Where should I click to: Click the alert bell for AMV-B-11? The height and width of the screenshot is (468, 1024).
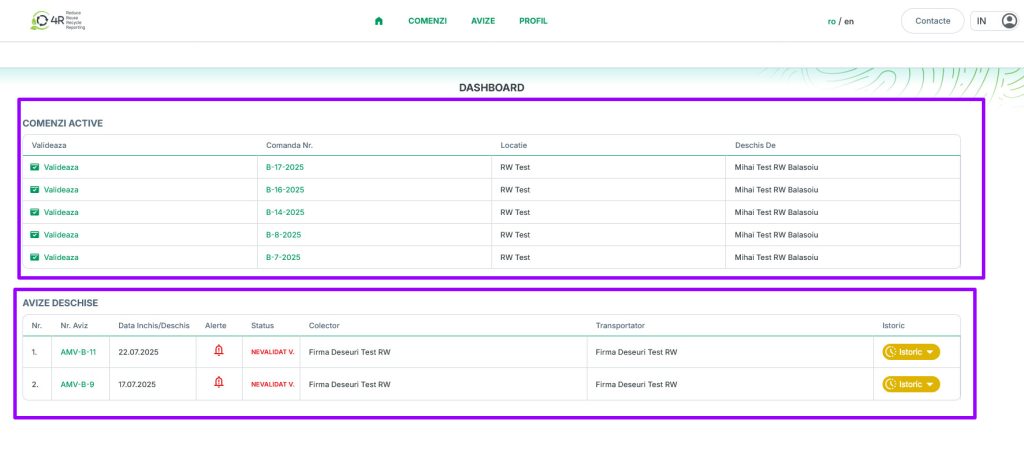click(219, 351)
